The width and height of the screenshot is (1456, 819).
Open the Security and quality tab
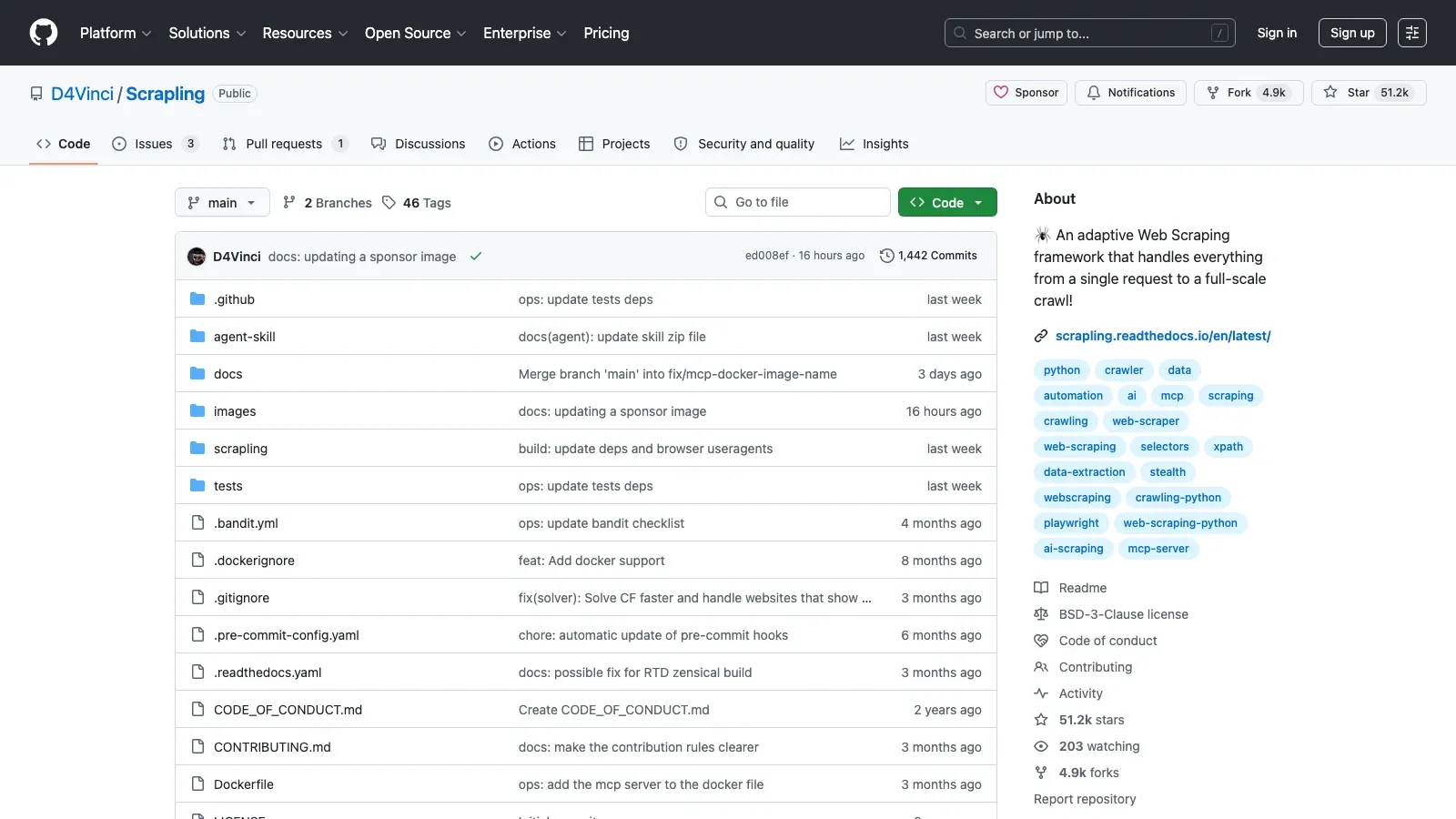coord(744,144)
